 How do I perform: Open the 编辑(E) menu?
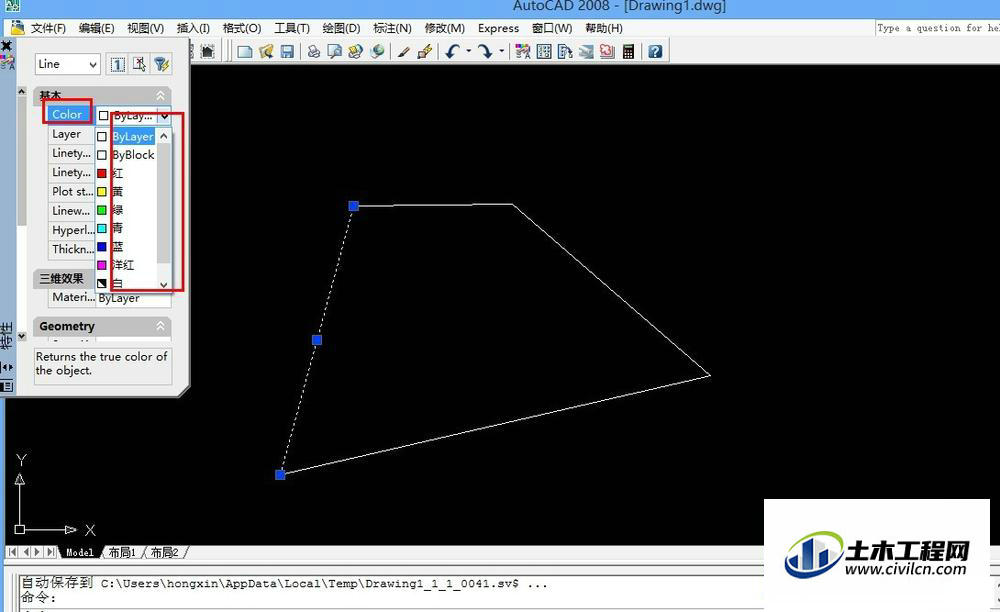coord(96,28)
